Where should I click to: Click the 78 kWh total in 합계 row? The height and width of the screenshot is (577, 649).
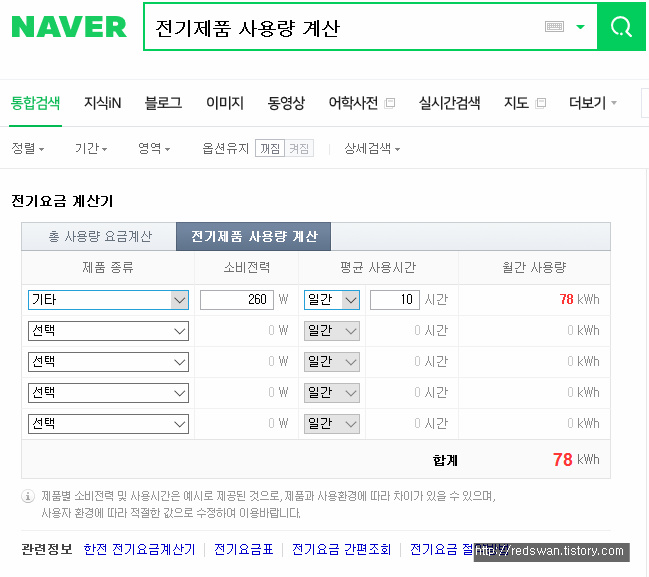[x=576, y=459]
